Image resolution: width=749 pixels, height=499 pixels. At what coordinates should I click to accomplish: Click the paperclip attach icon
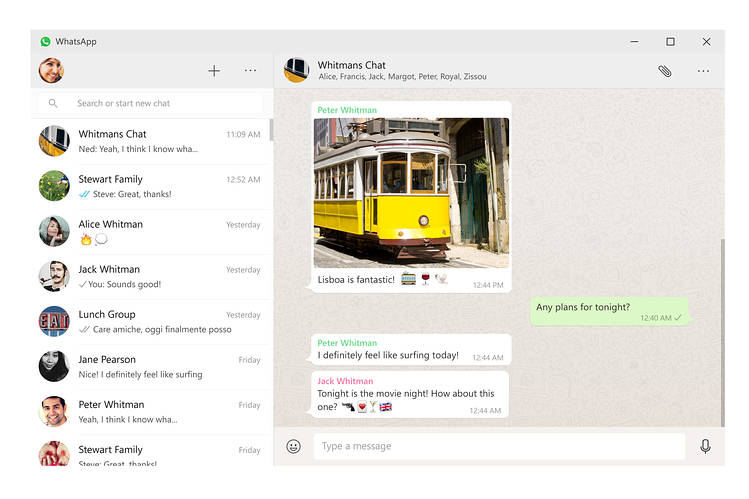click(x=664, y=71)
